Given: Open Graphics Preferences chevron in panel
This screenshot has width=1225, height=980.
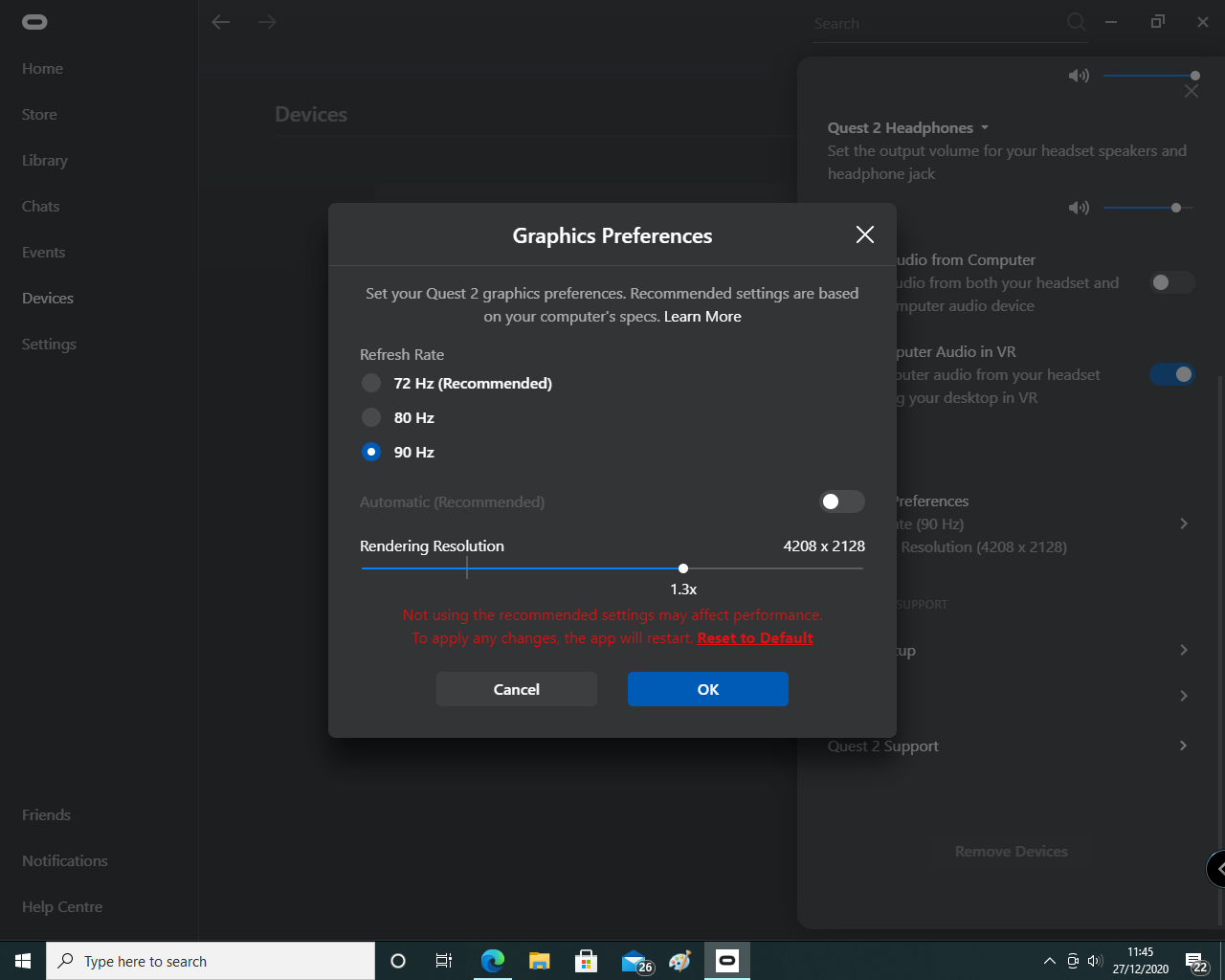Looking at the screenshot, I should [1184, 523].
